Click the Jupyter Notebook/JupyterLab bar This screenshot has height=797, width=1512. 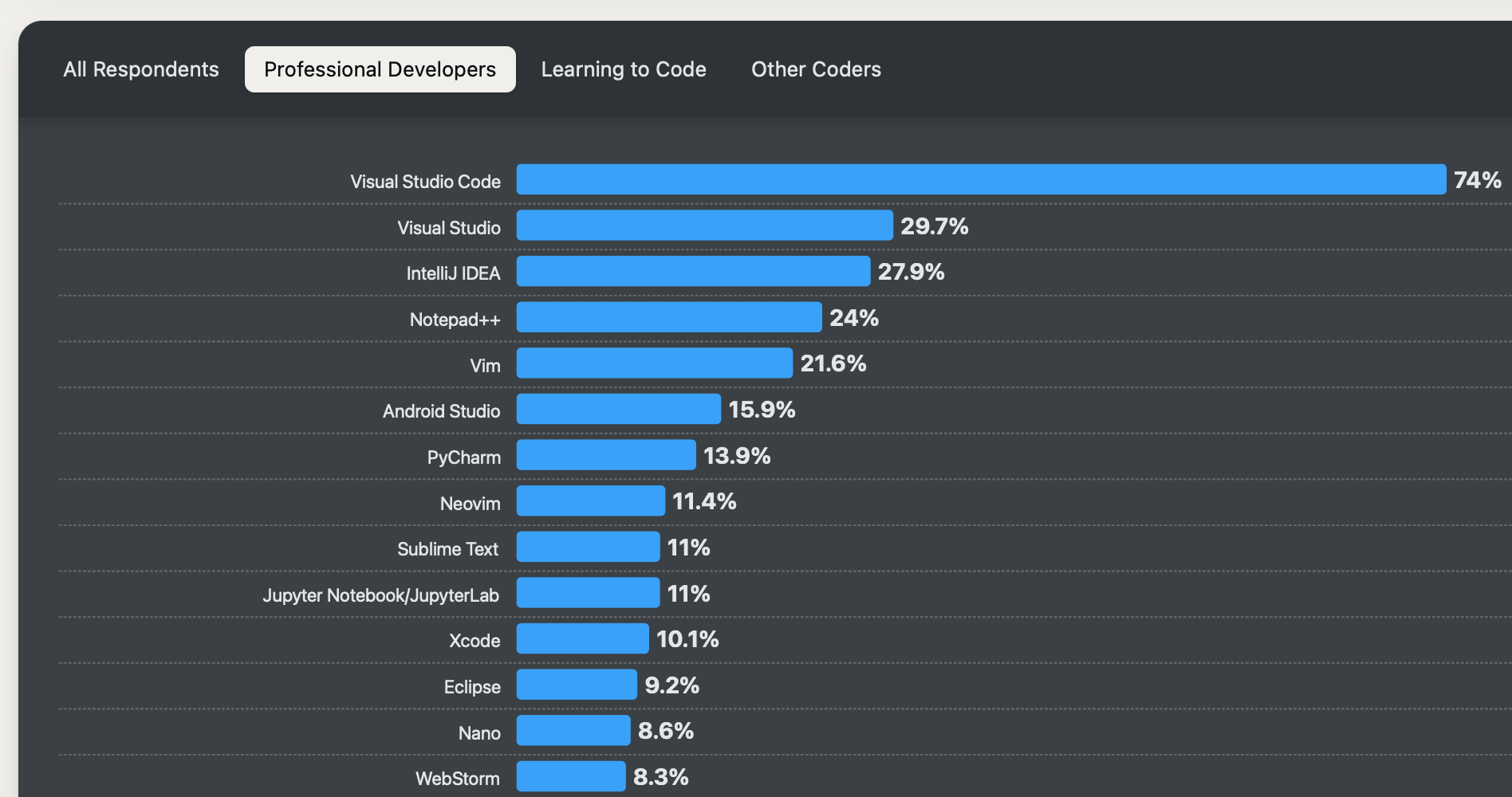589,593
